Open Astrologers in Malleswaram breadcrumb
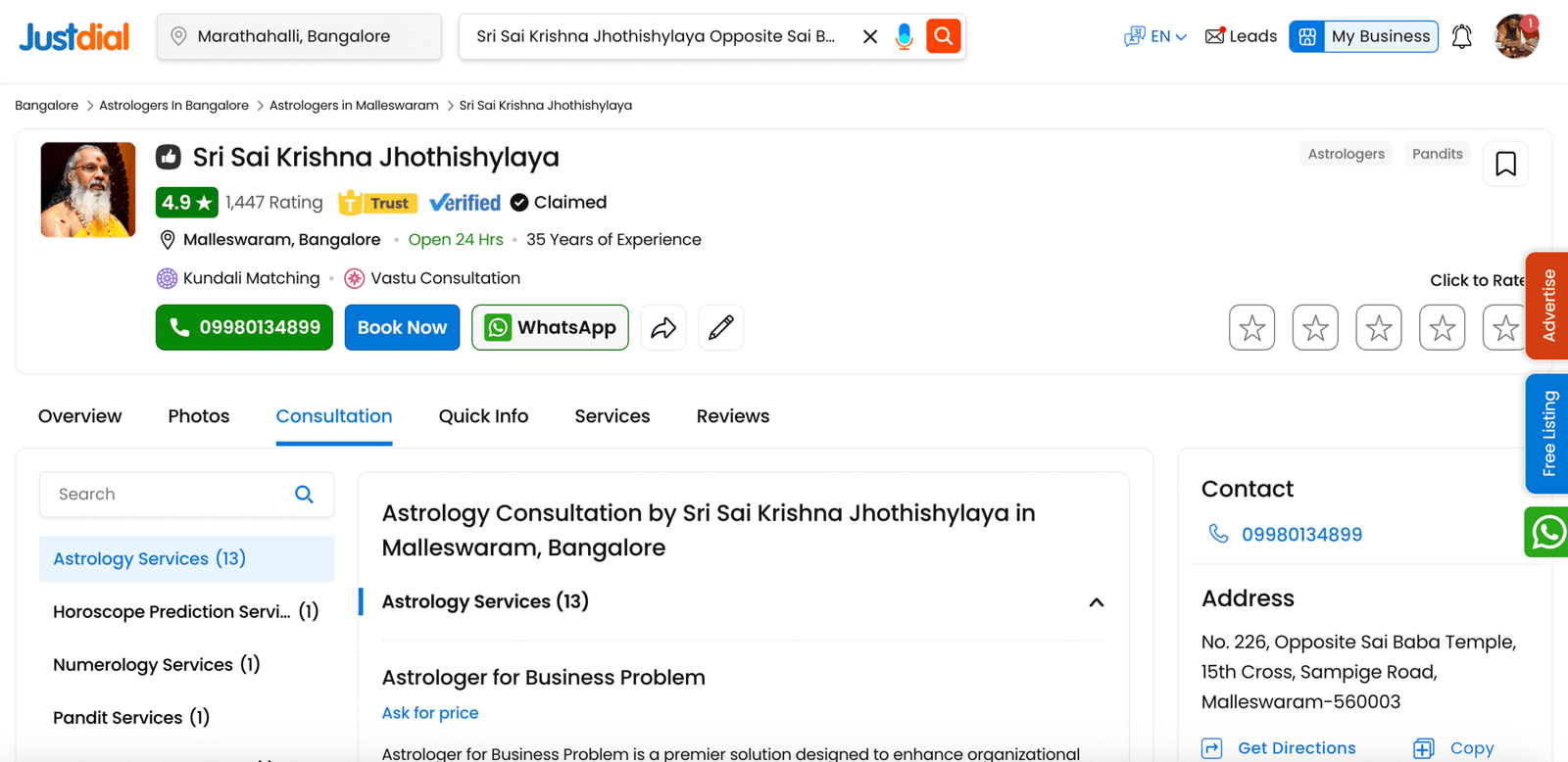The image size is (1568, 762). pyautogui.click(x=354, y=105)
